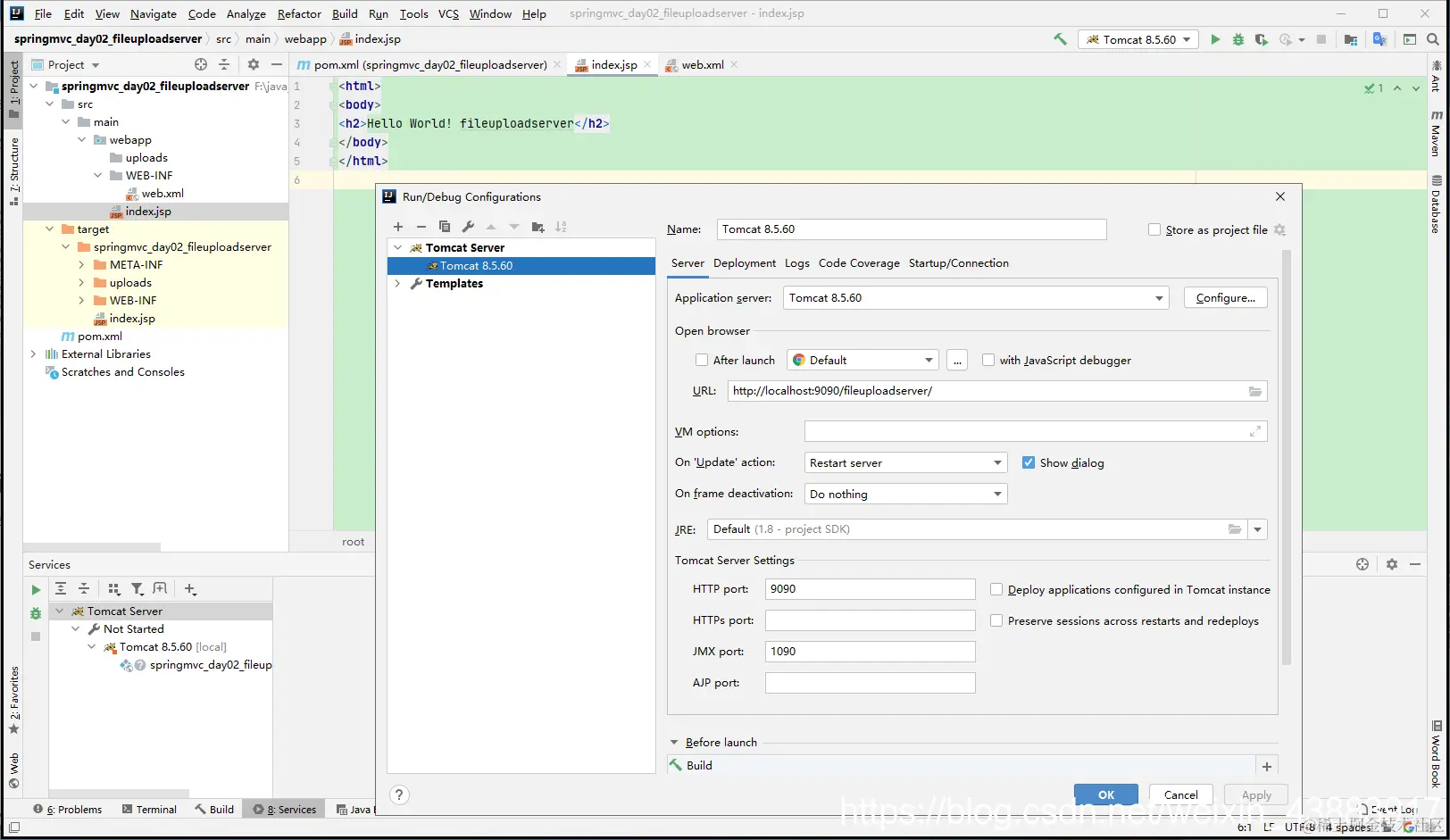Add a Before launch task with plus
The height and width of the screenshot is (840, 1450).
[1267, 766]
